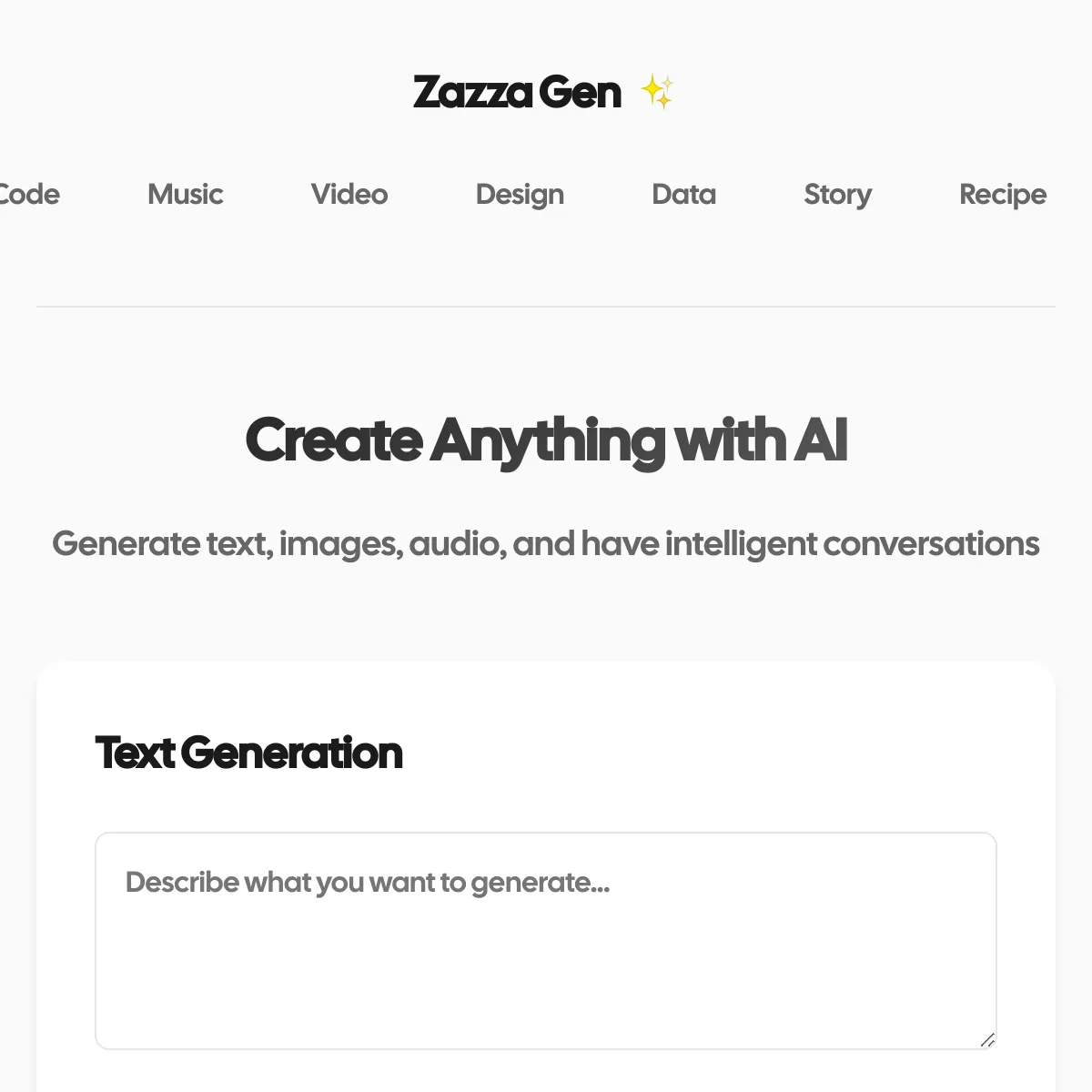Click the word AI in the main headline
The width and height of the screenshot is (1092, 1092).
(x=821, y=440)
